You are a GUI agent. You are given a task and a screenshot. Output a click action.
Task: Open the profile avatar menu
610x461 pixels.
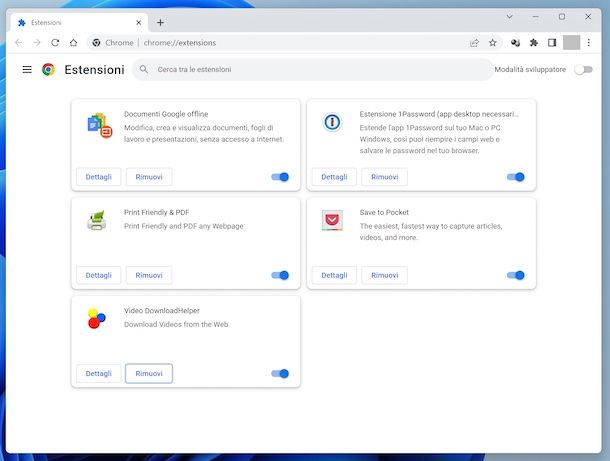point(571,43)
